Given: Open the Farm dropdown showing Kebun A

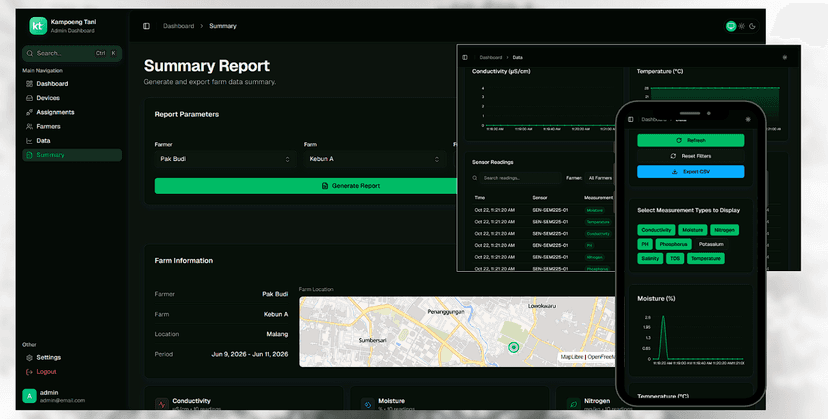Looking at the screenshot, I should (x=374, y=159).
